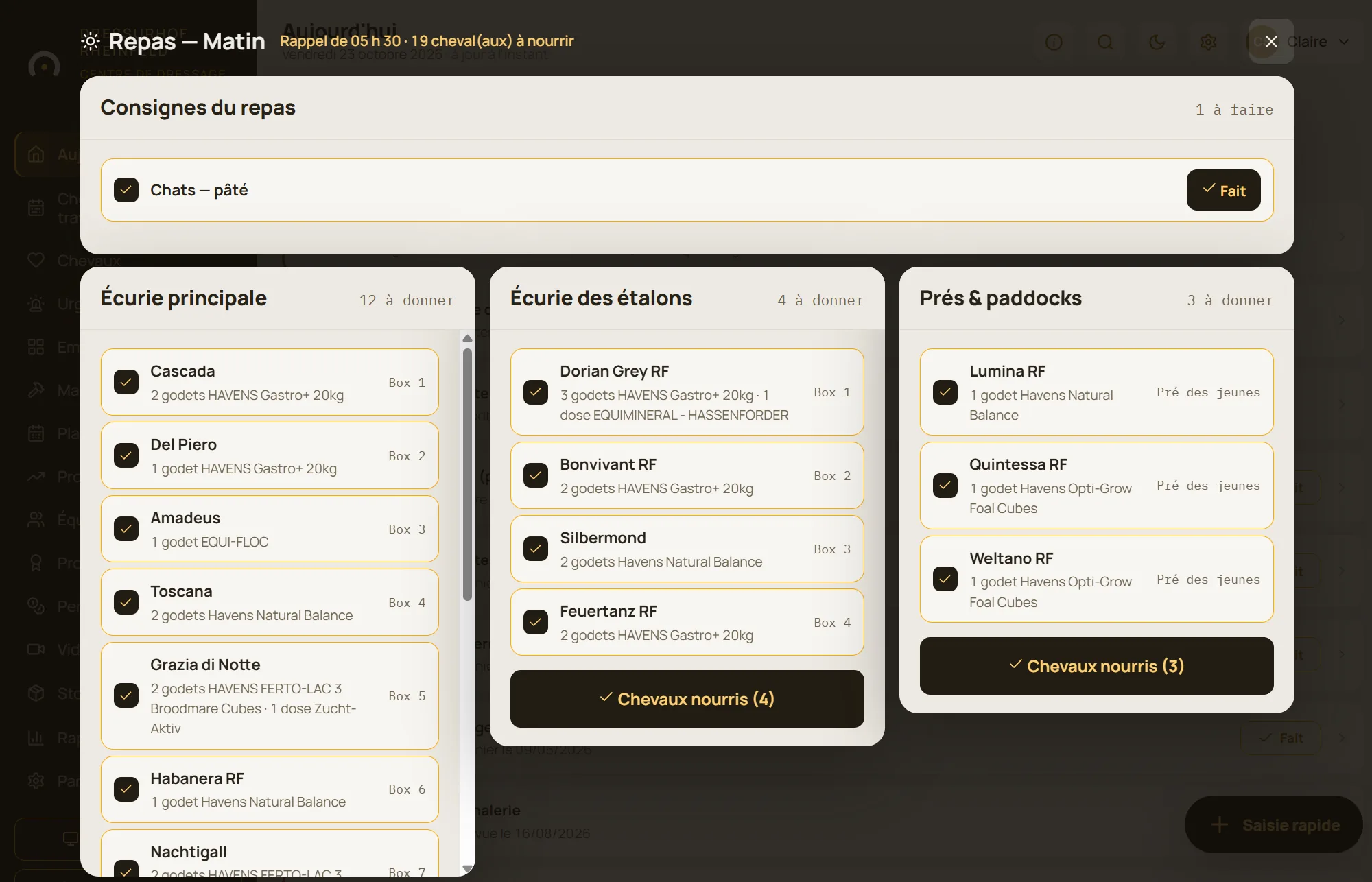Viewport: 1372px width, 882px height.
Task: Toggle Del Piero checkbox
Action: (x=126, y=455)
